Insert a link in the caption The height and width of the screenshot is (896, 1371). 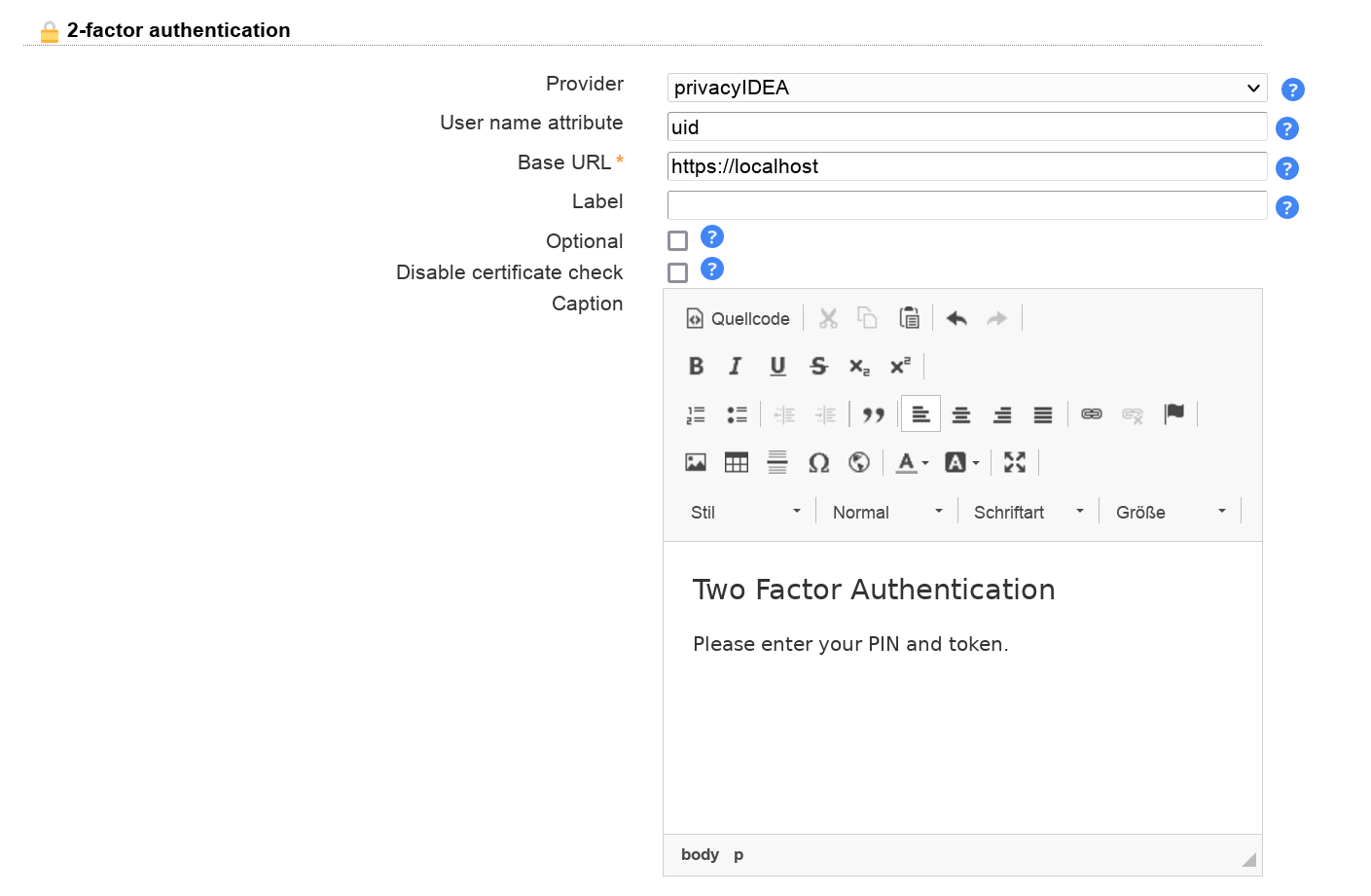[x=1092, y=414]
